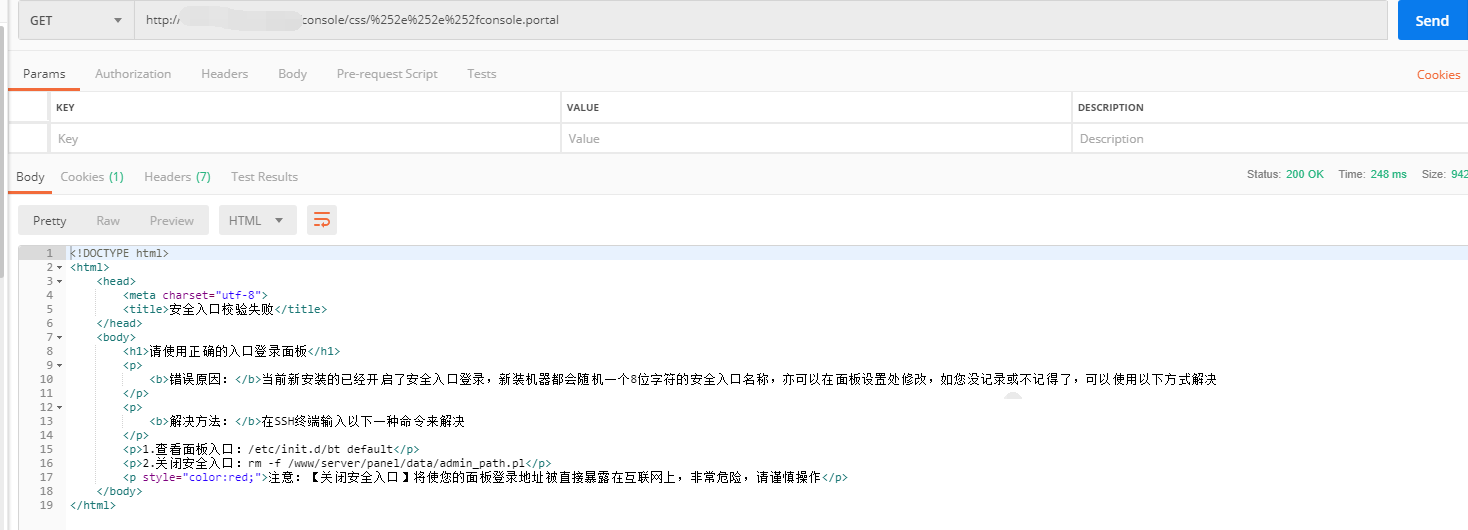Open the Pre-request Script tab

coord(387,74)
